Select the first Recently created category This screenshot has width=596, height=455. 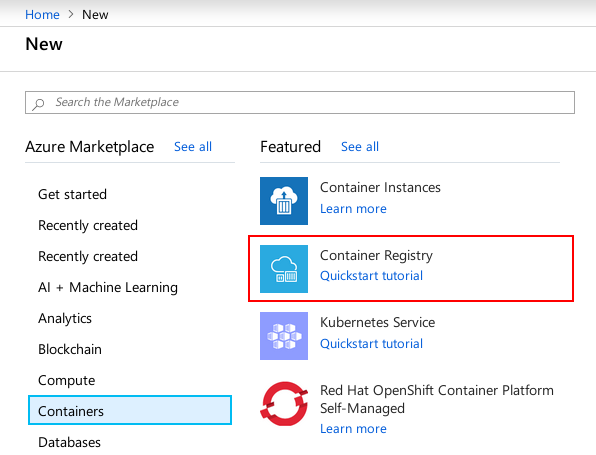(88, 225)
